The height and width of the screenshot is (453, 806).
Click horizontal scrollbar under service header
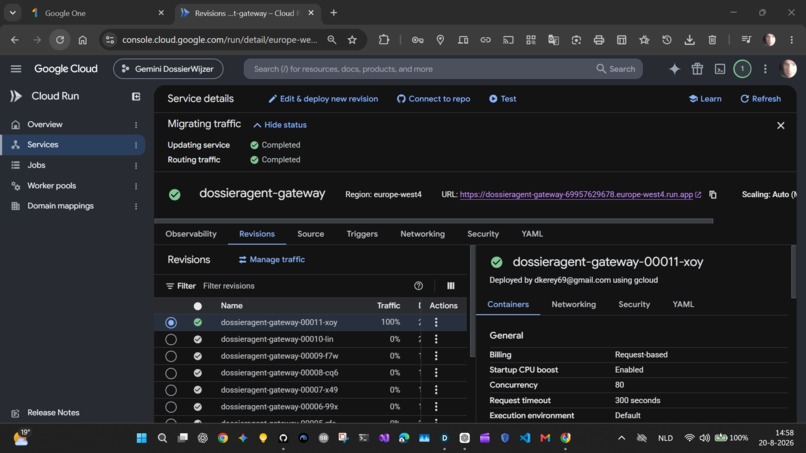(x=433, y=221)
